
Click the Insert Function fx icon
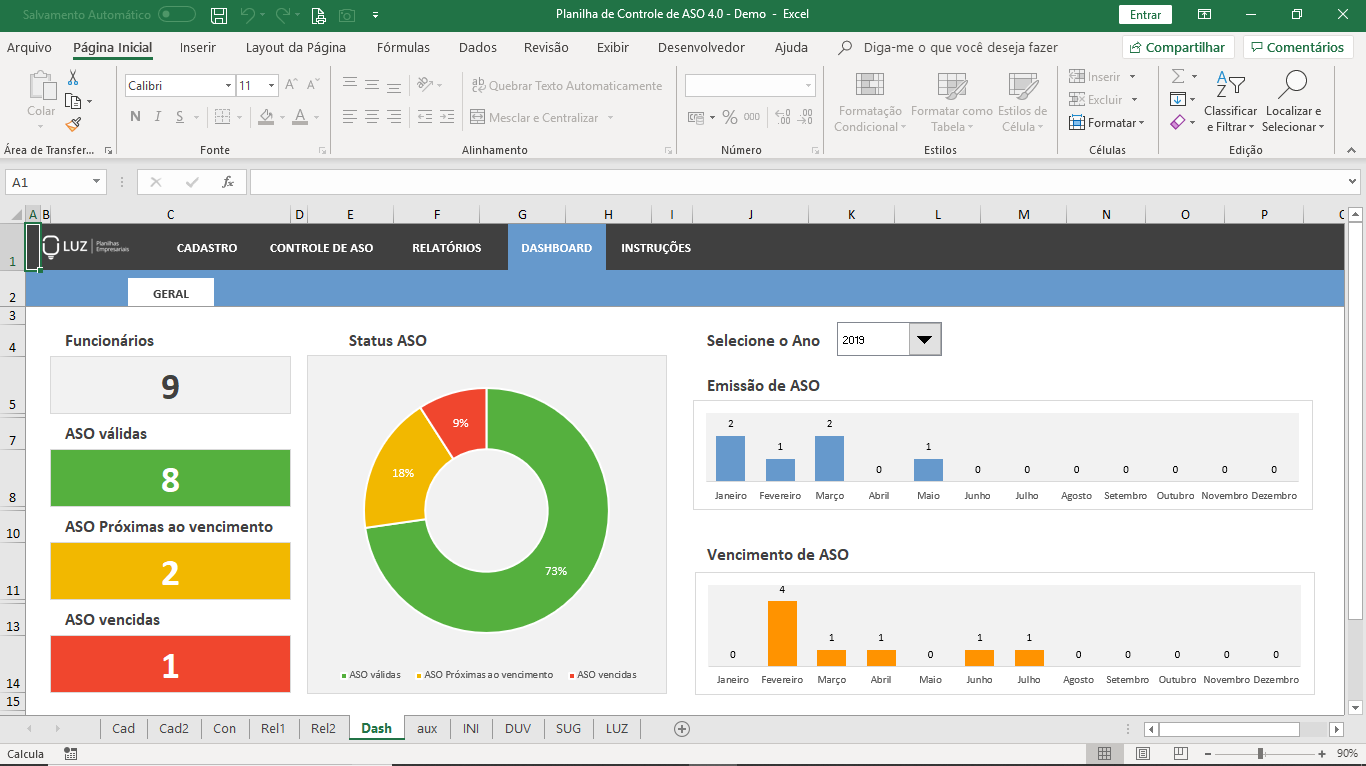[x=227, y=182]
